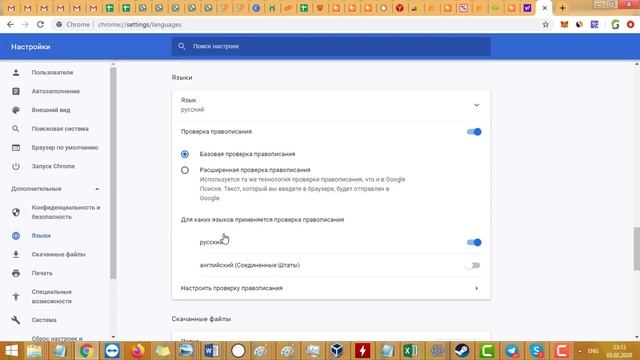Click the Скачанные файлы section heading
The height and width of the screenshot is (360, 640).
pyautogui.click(x=201, y=319)
